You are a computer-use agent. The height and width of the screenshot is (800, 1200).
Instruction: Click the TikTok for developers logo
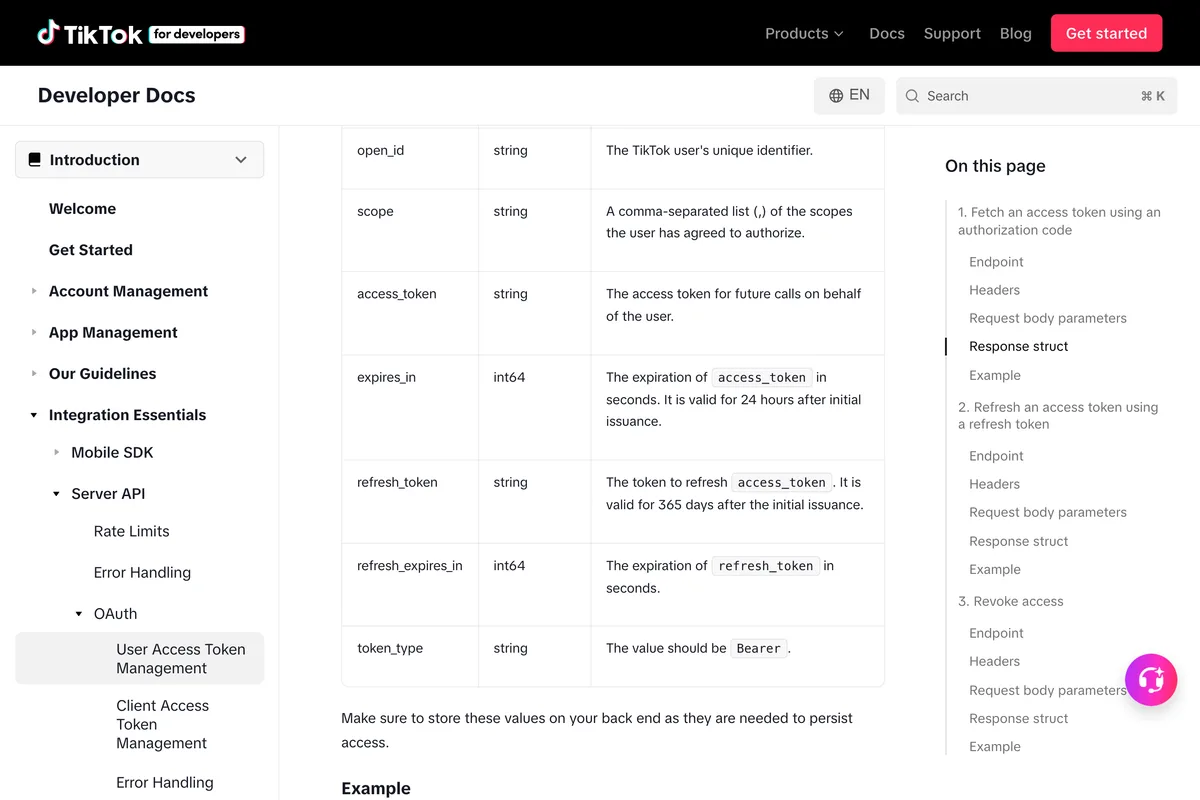141,33
